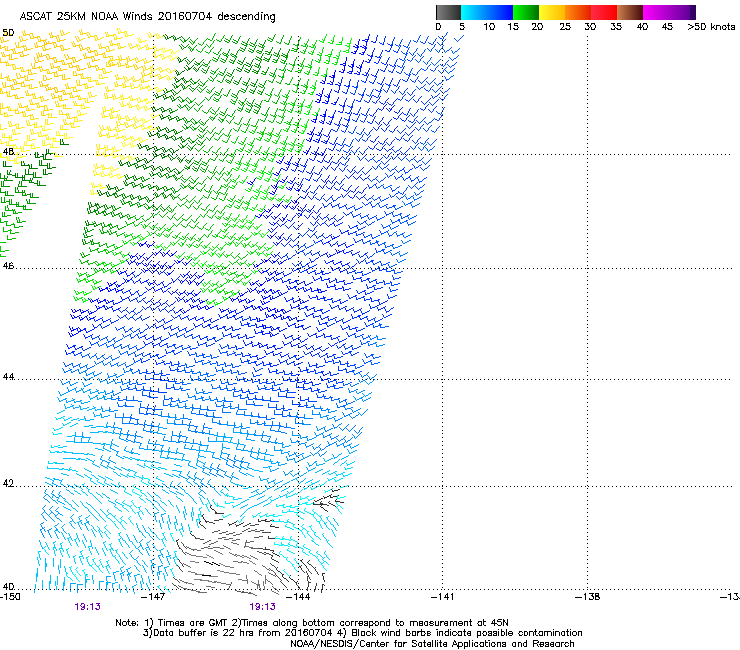
Task: Click the purple '19:13' time left of -144
Action: [x=262, y=607]
